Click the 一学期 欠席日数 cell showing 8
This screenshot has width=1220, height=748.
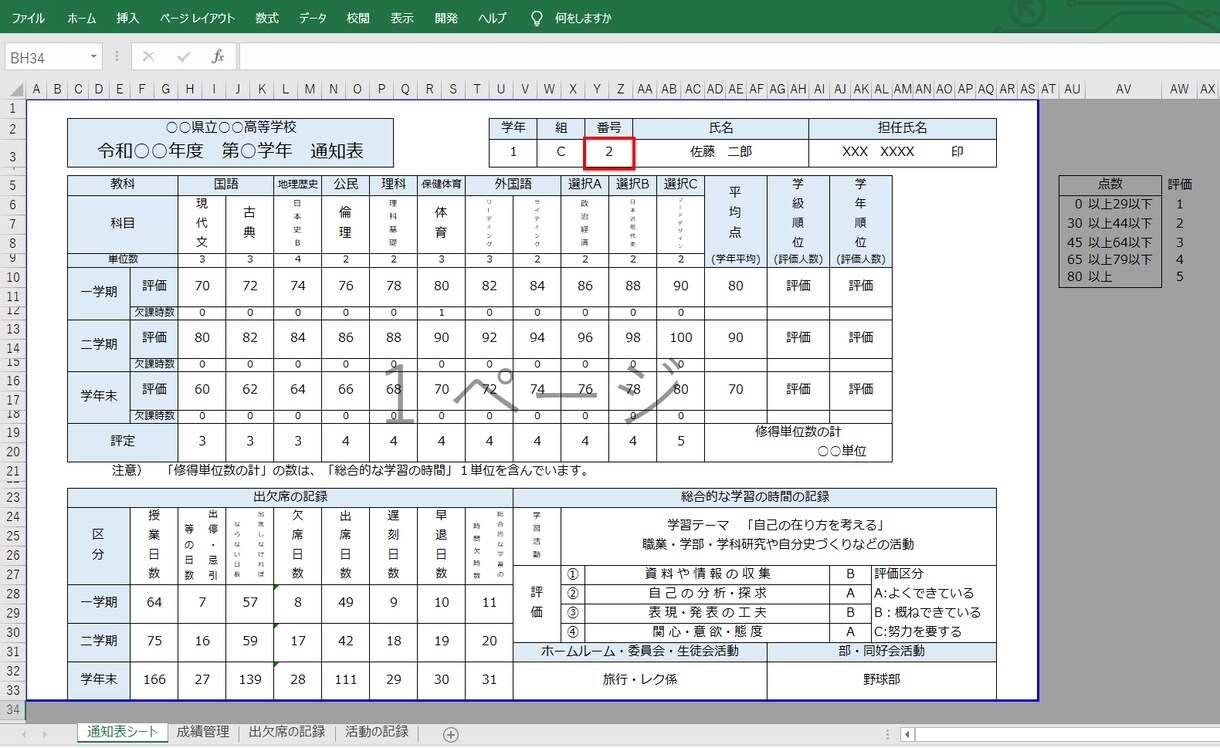[297, 602]
